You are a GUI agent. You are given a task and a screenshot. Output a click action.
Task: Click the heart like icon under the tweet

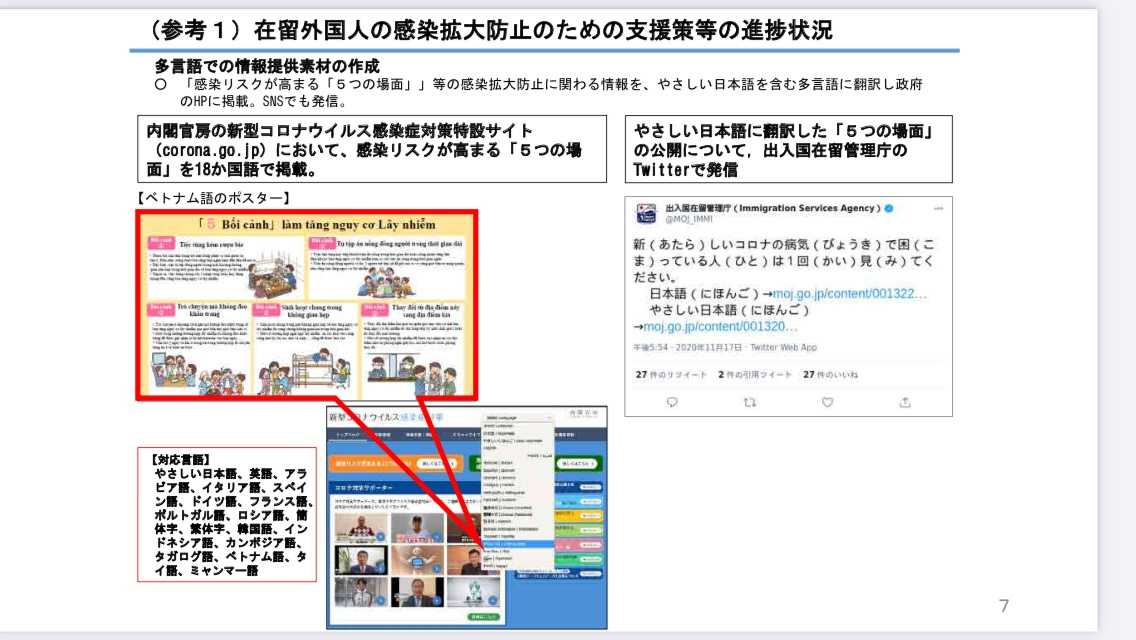coord(827,402)
